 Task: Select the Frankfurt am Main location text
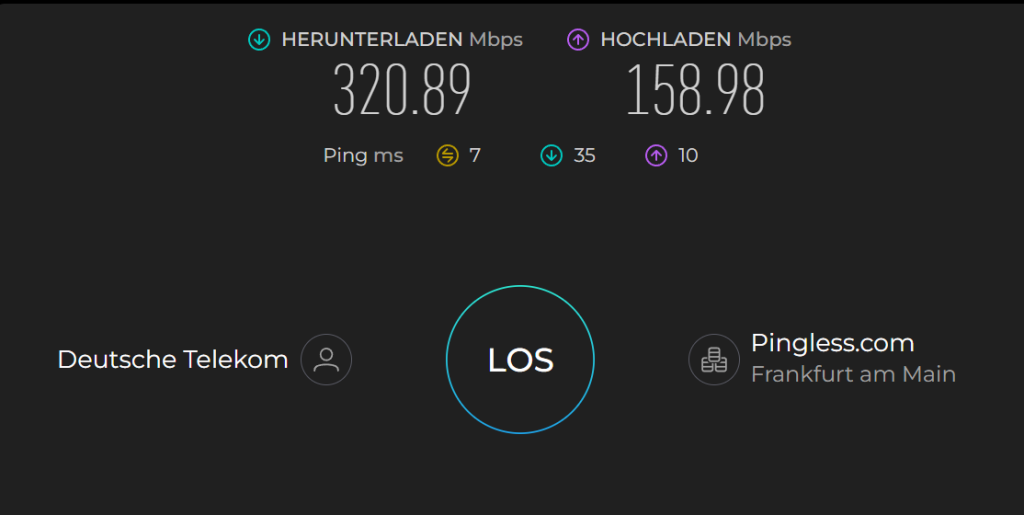click(x=853, y=375)
